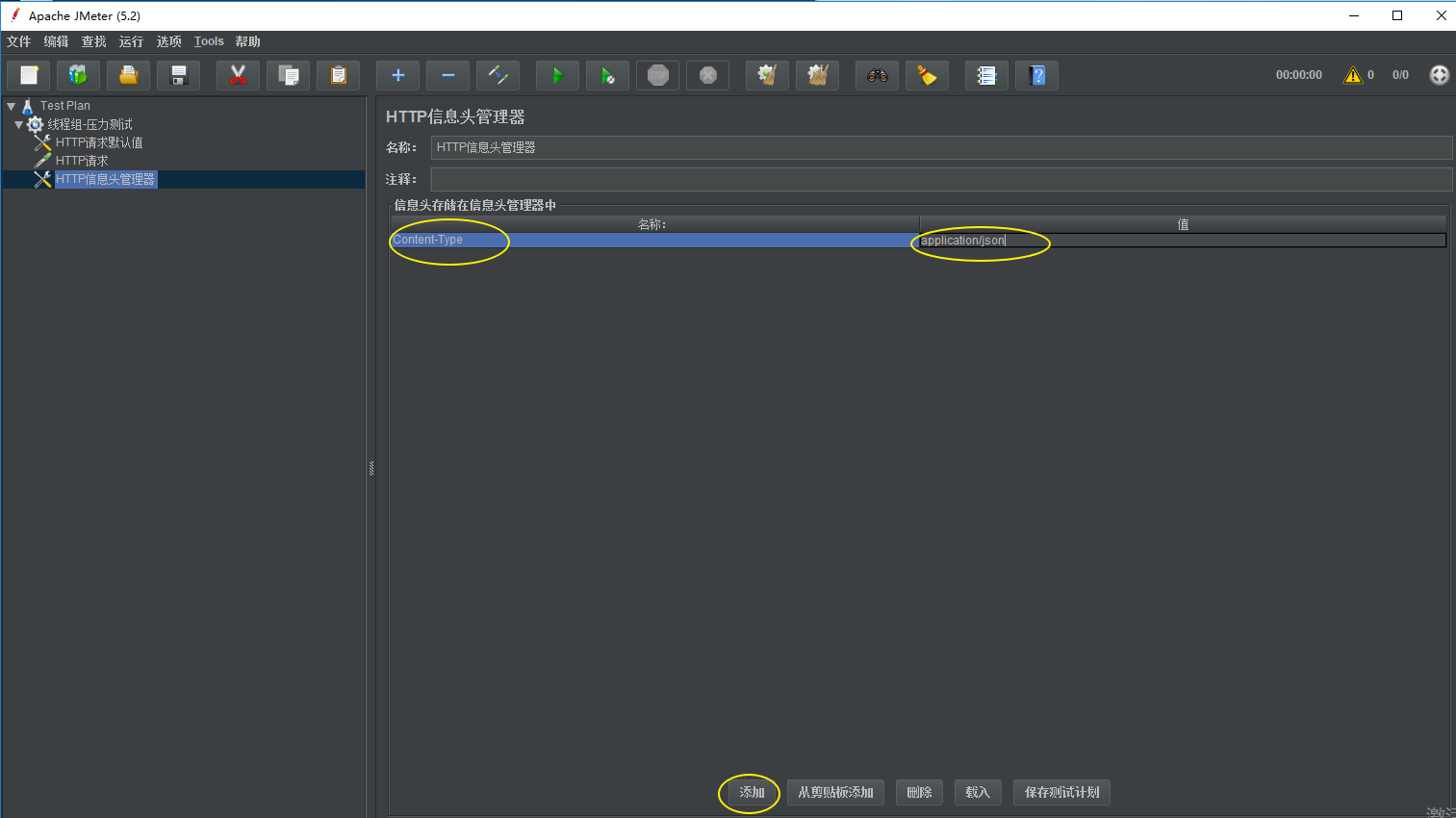1456x818 pixels.
Task: Start the test with green play icon
Action: 558,75
